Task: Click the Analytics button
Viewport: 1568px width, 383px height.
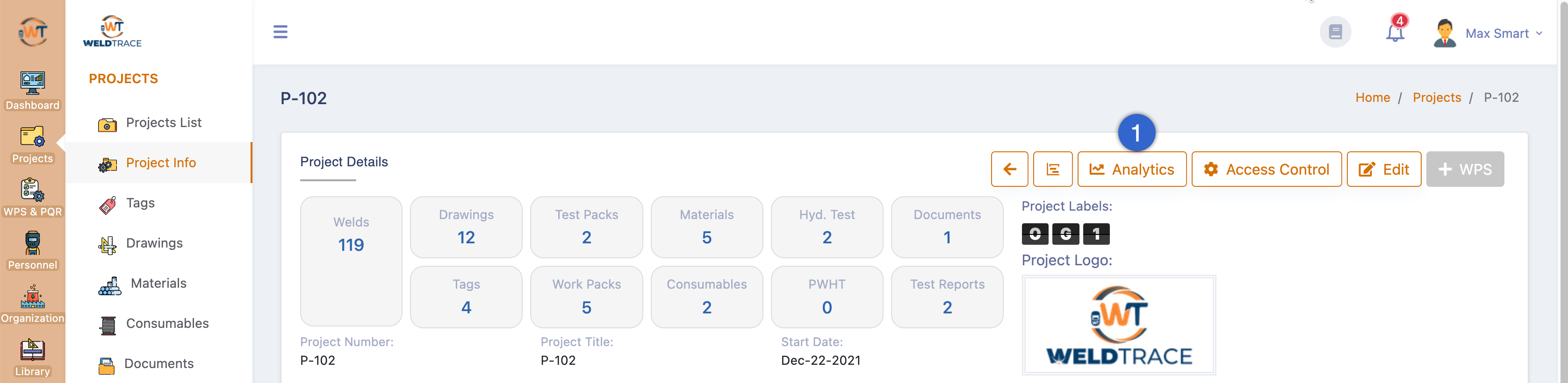Action: (x=1131, y=169)
